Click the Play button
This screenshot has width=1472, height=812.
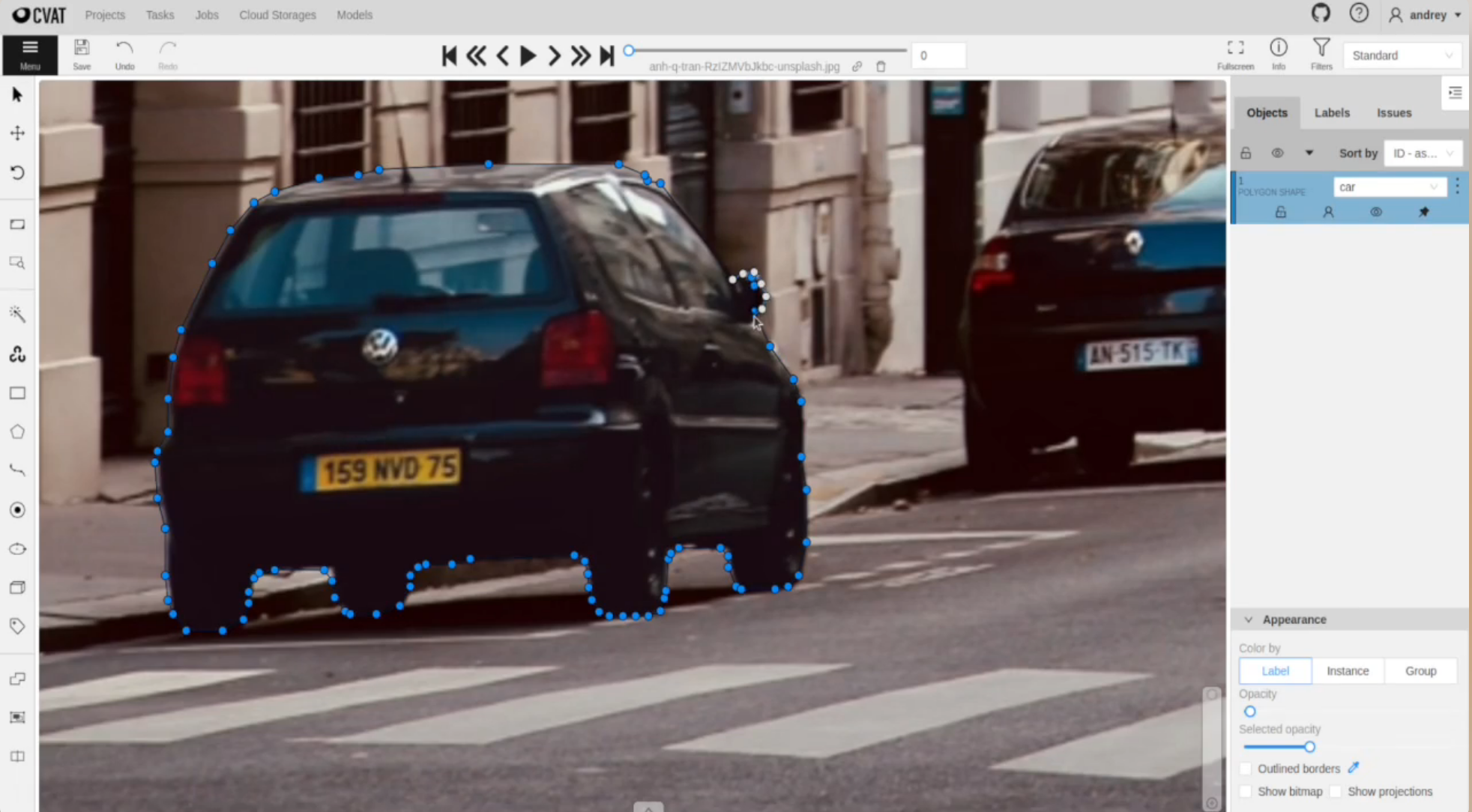[528, 55]
